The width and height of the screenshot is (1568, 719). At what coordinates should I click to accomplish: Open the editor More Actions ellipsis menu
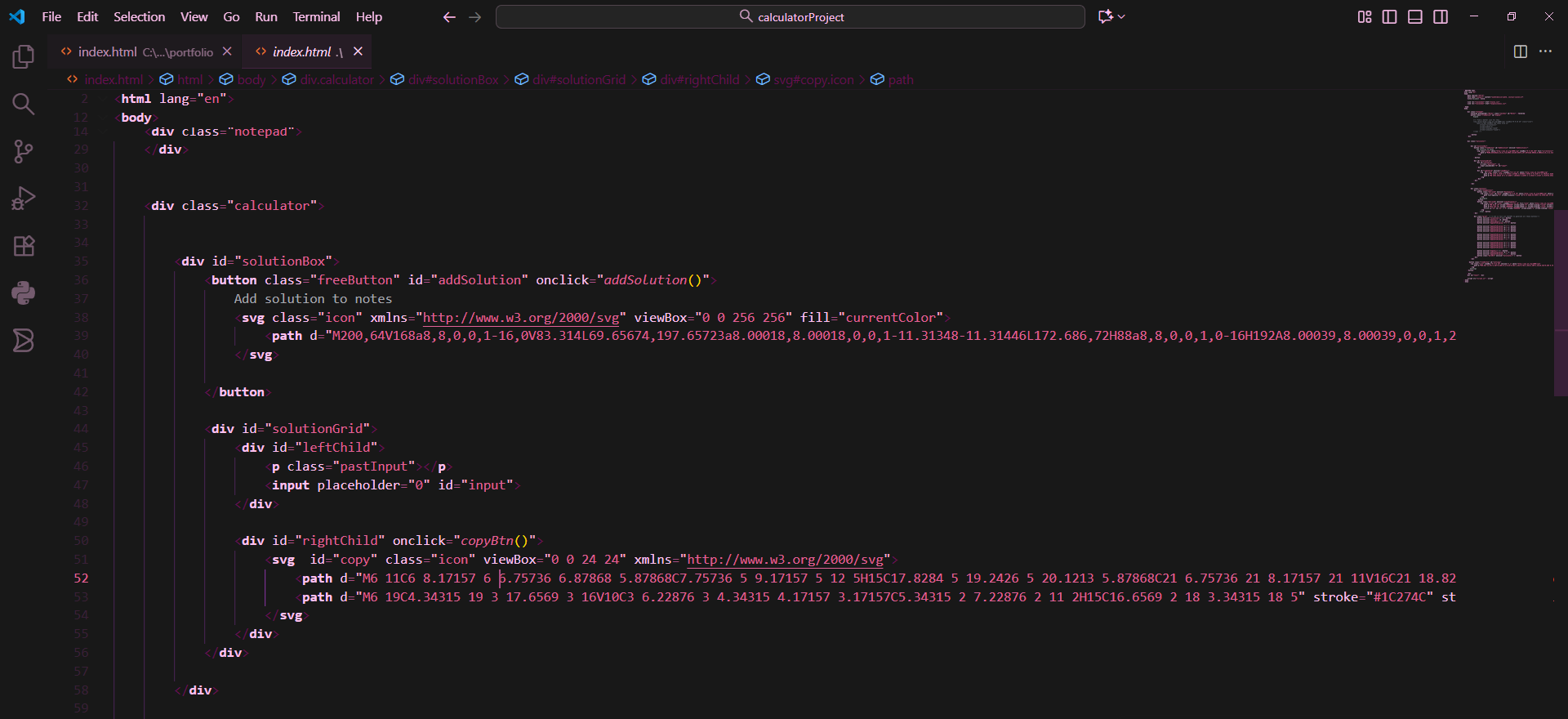(1545, 51)
